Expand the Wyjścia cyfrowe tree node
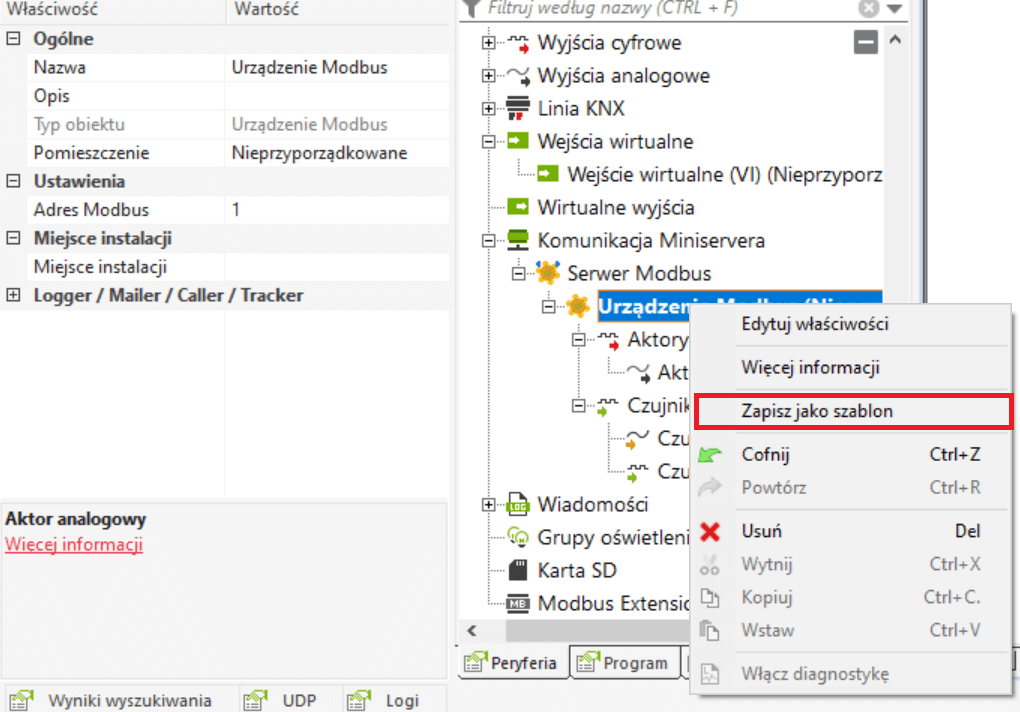The width and height of the screenshot is (1020, 712). pos(488,43)
